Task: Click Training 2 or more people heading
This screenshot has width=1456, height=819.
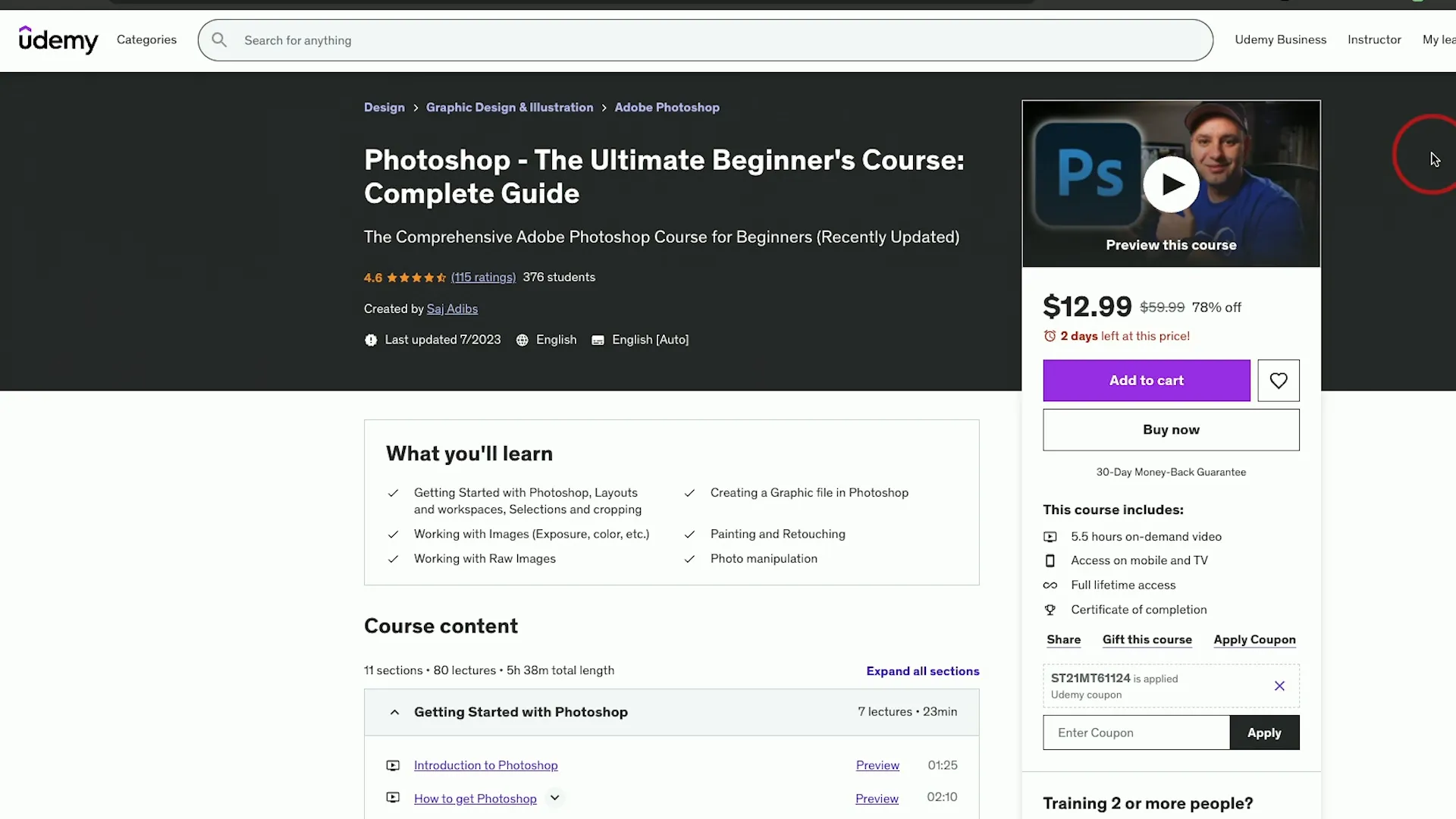Action: (1147, 803)
